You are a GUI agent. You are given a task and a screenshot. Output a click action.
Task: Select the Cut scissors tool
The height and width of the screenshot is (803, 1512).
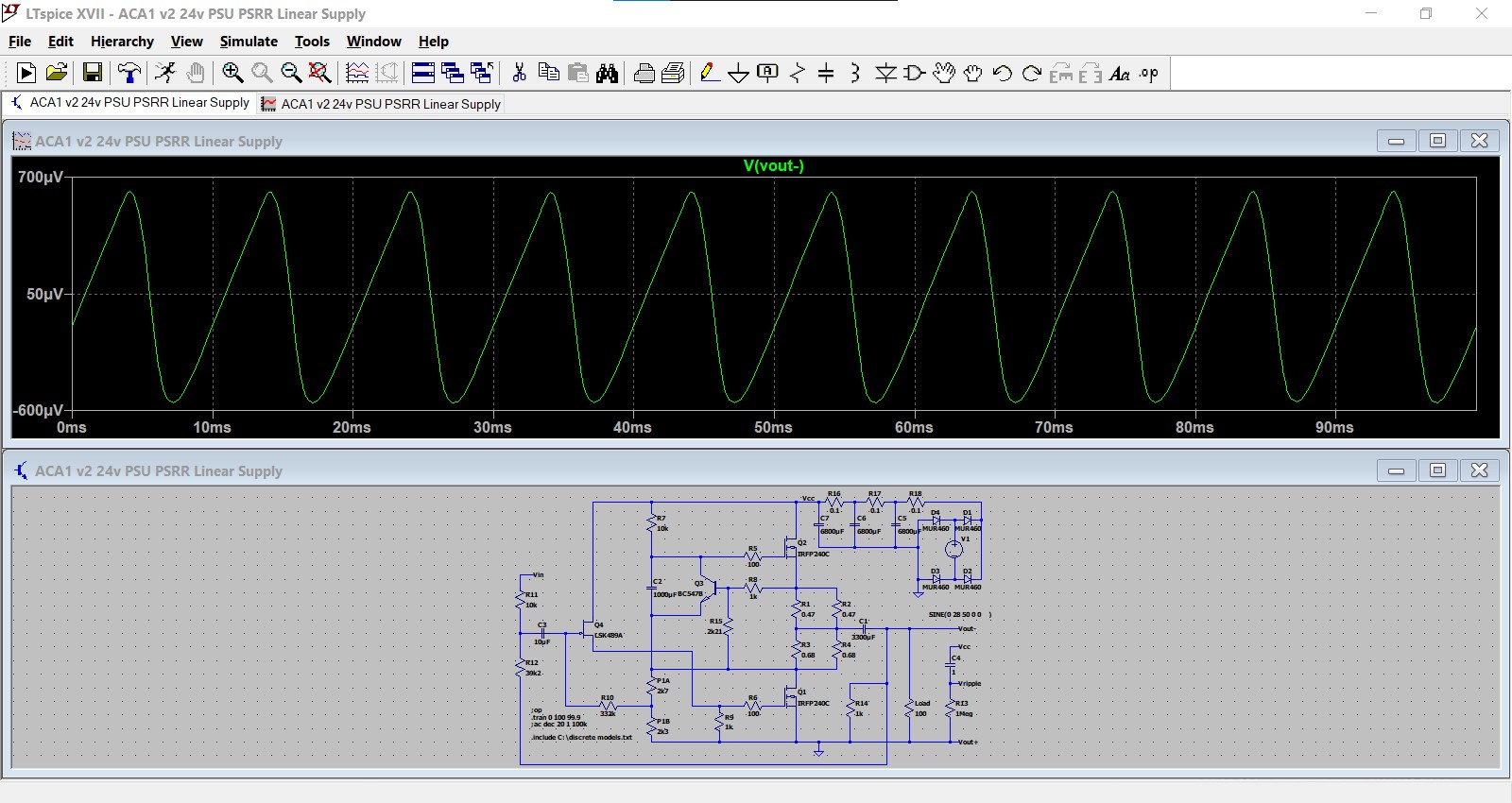pos(519,73)
